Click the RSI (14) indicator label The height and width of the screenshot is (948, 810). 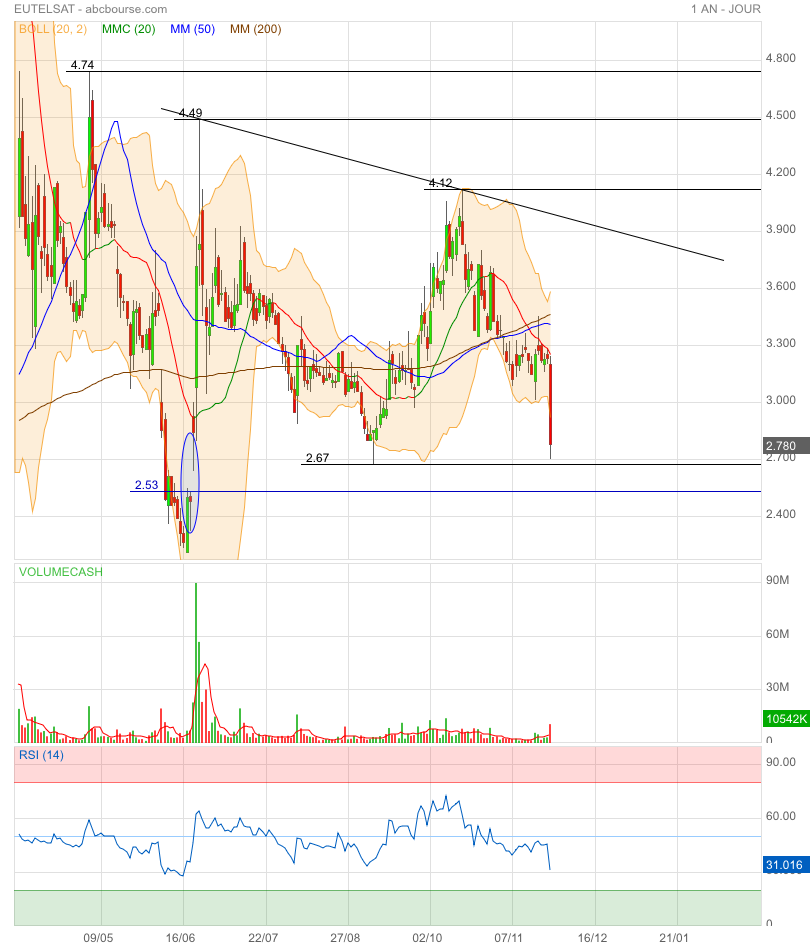tap(41, 755)
